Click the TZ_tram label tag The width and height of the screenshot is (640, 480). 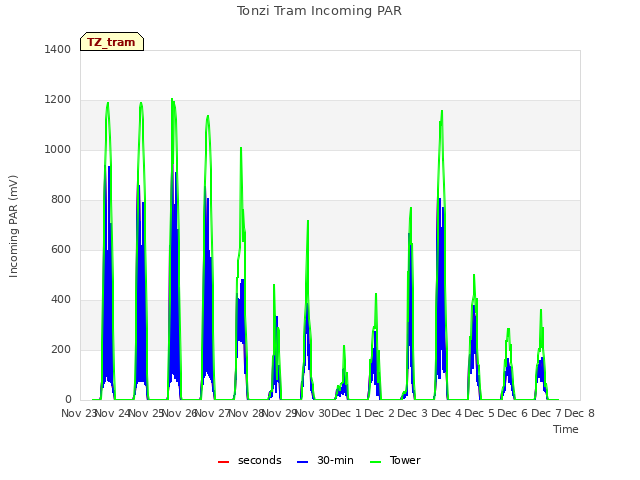112,42
